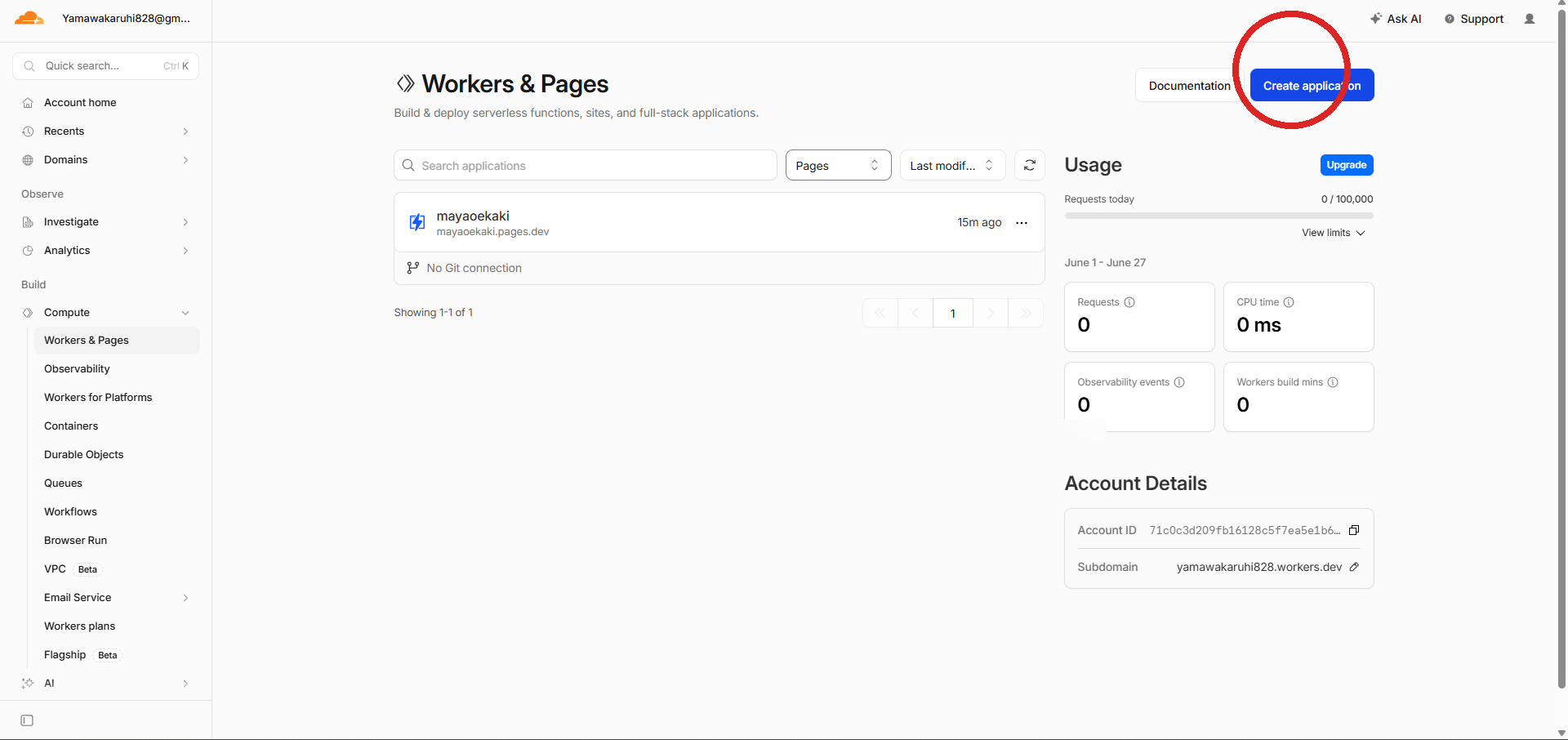Focus the Search applications field
This screenshot has height=740, width=1568.
point(586,165)
